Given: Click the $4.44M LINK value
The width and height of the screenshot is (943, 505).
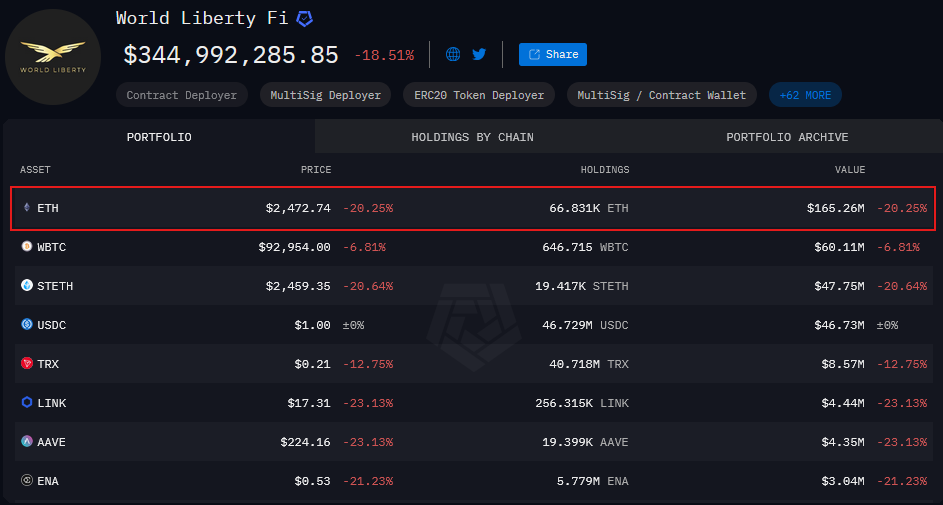Looking at the screenshot, I should [843, 403].
